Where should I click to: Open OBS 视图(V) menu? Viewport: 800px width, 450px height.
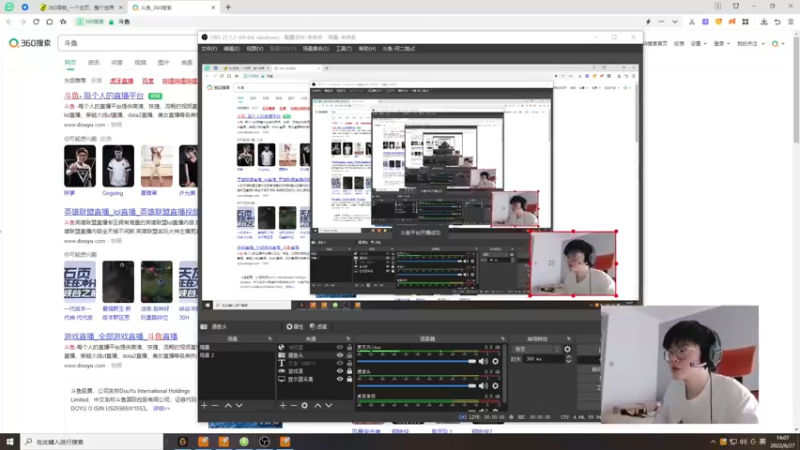coord(255,48)
